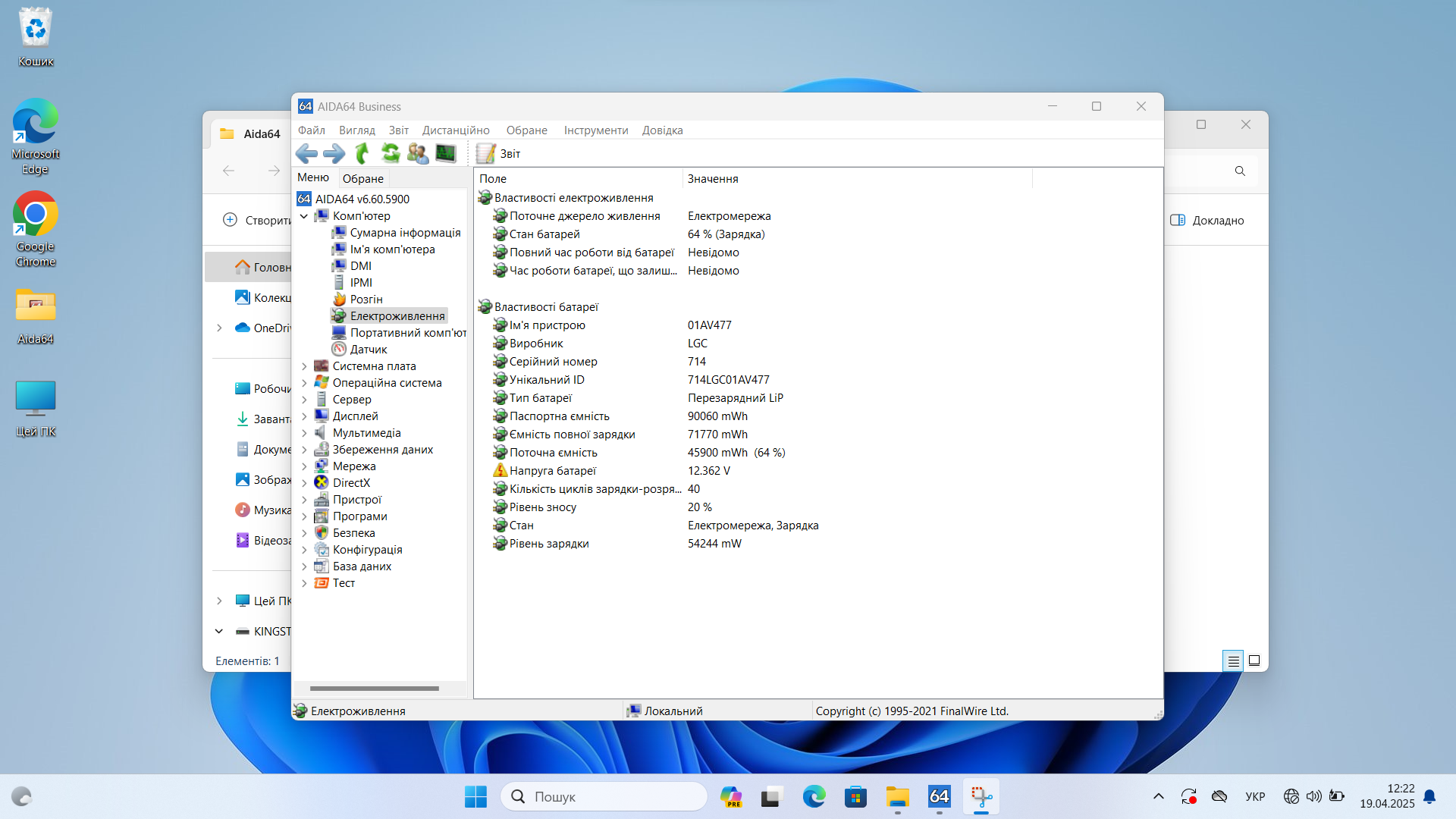This screenshot has height=819, width=1456.
Task: Click the Створити button in Explorer
Action: pyautogui.click(x=258, y=221)
